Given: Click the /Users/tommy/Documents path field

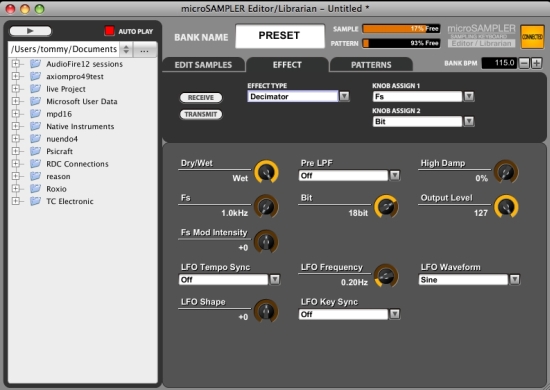Looking at the screenshot, I should tap(64, 49).
